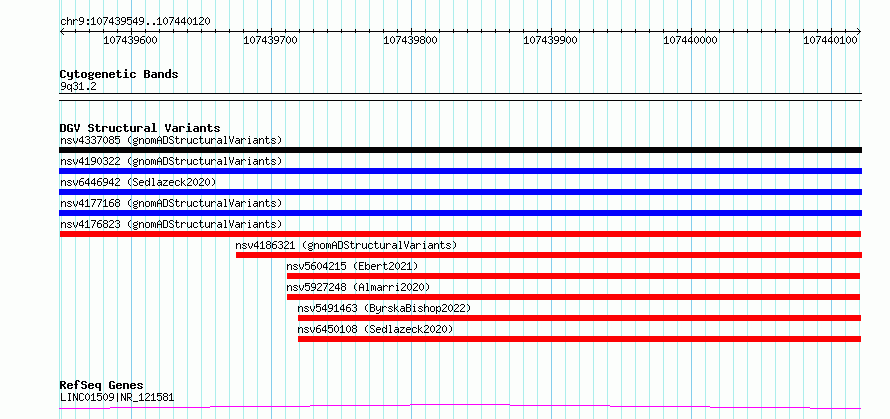This screenshot has height=419, width=890.
Task: Open gene label LINC01509|NR_121581
Action: 117,397
